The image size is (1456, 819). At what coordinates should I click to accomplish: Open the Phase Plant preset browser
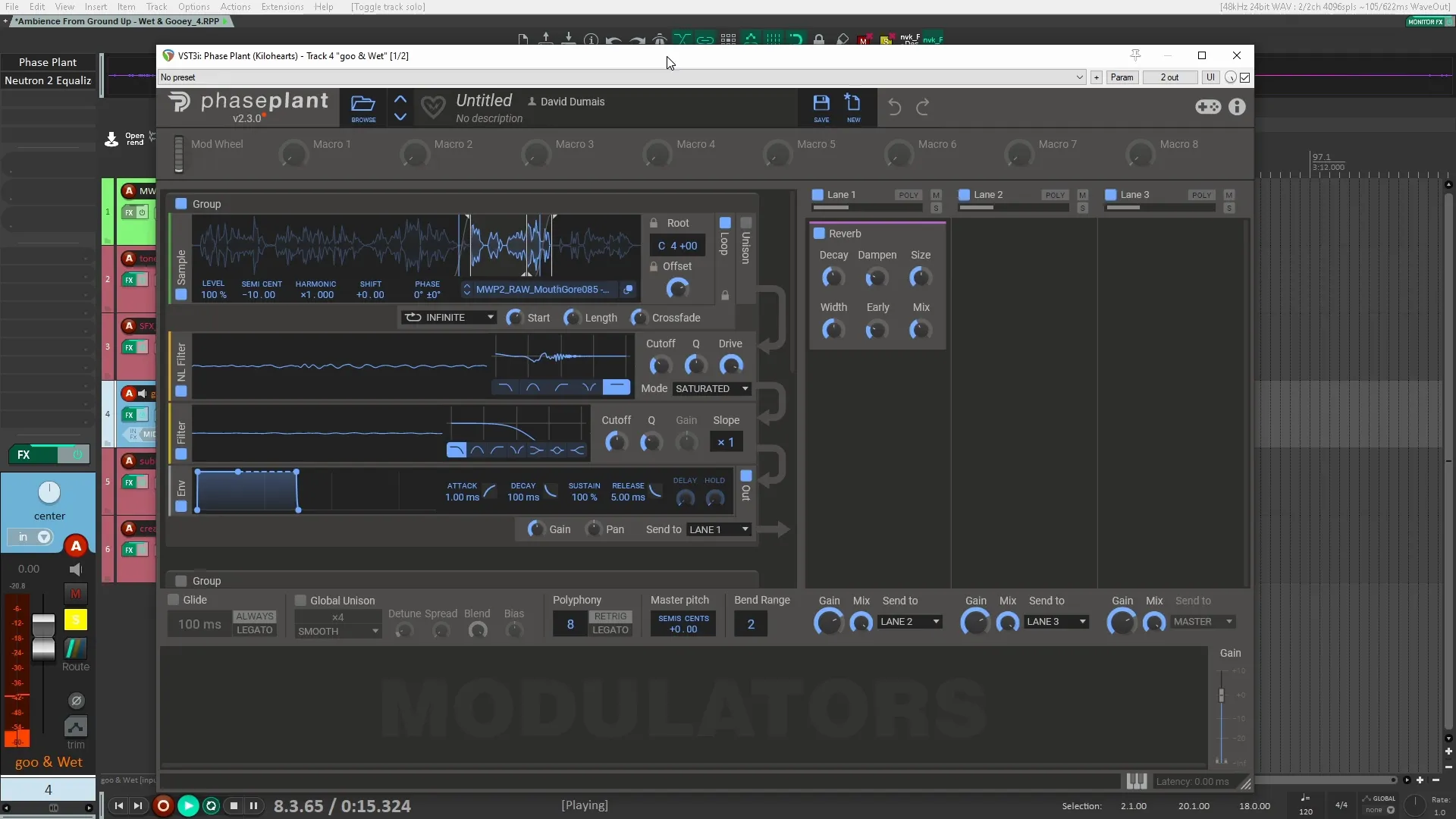(363, 108)
